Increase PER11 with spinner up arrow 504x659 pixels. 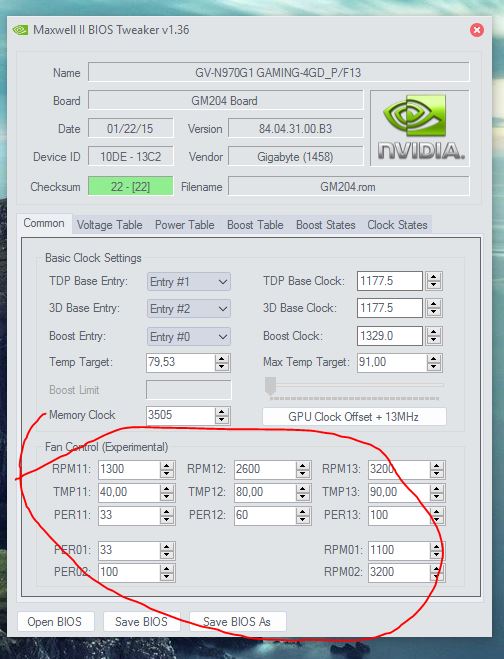click(167, 511)
